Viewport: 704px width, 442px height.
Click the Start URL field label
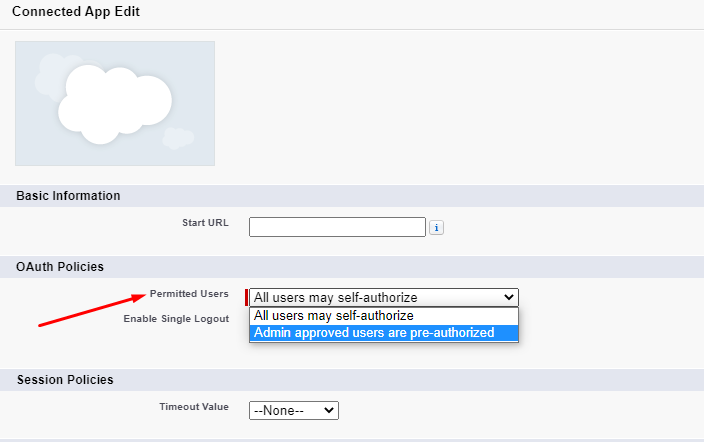[x=205, y=222]
